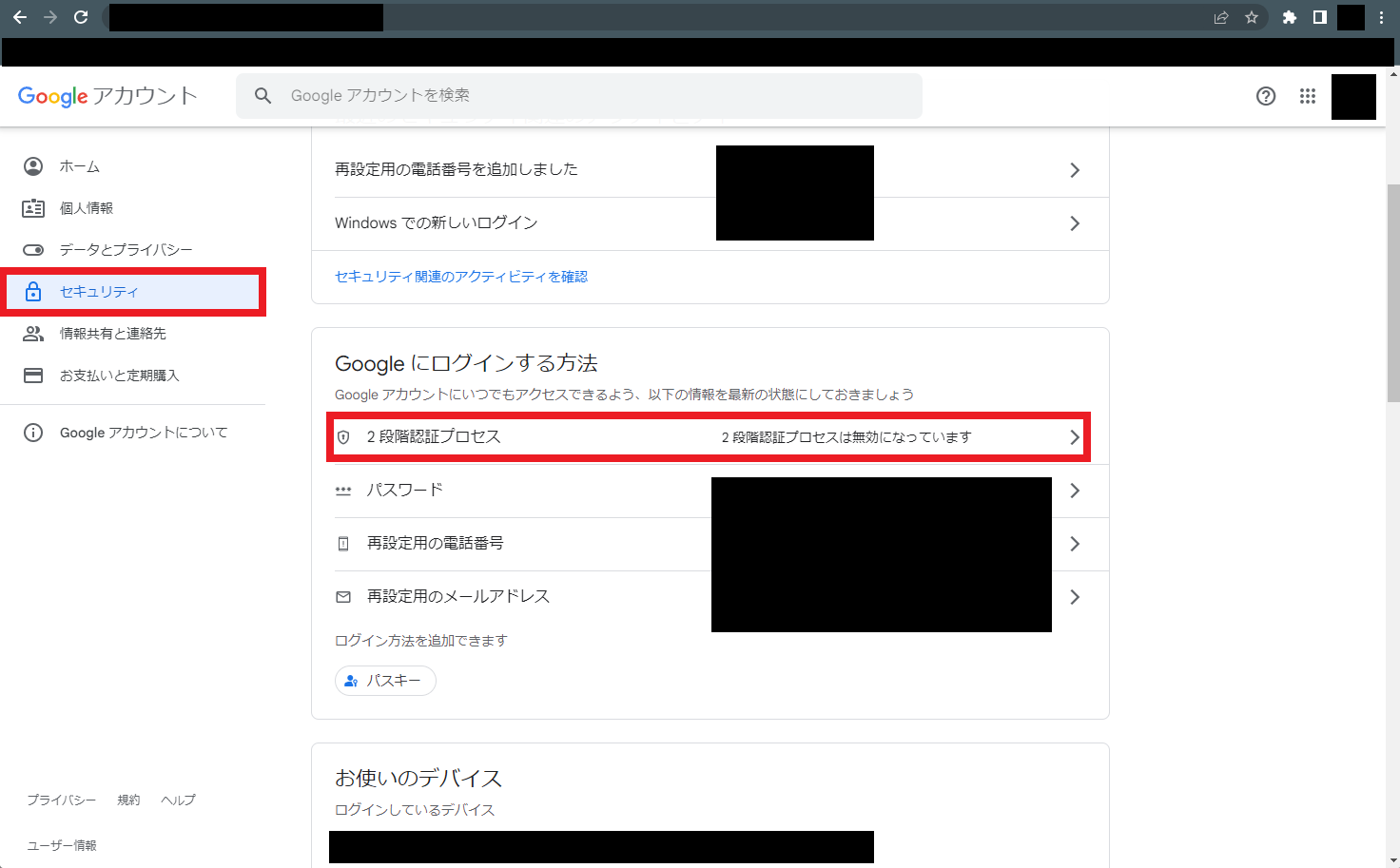Image resolution: width=1400 pixels, height=868 pixels.
Task: Open the 規約 footer link
Action: click(128, 800)
